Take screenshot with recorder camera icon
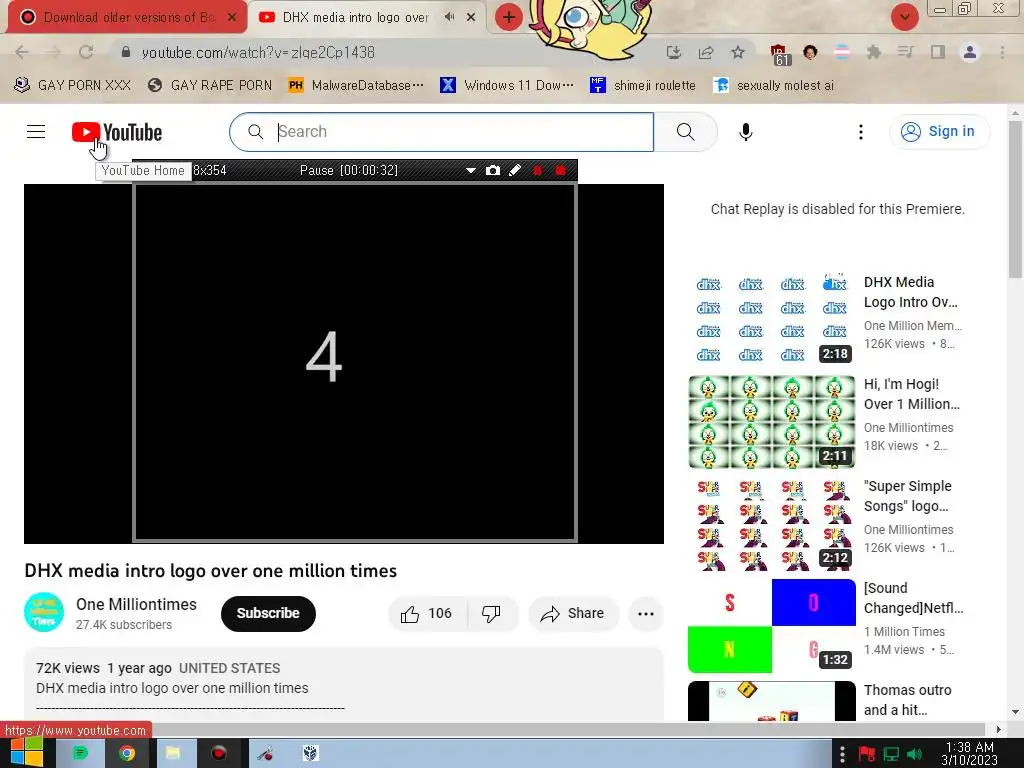1024x768 pixels. point(493,170)
